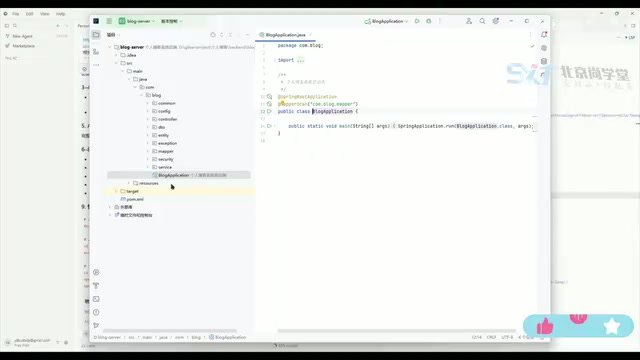Open the Terminal tool window icon

point(96,299)
